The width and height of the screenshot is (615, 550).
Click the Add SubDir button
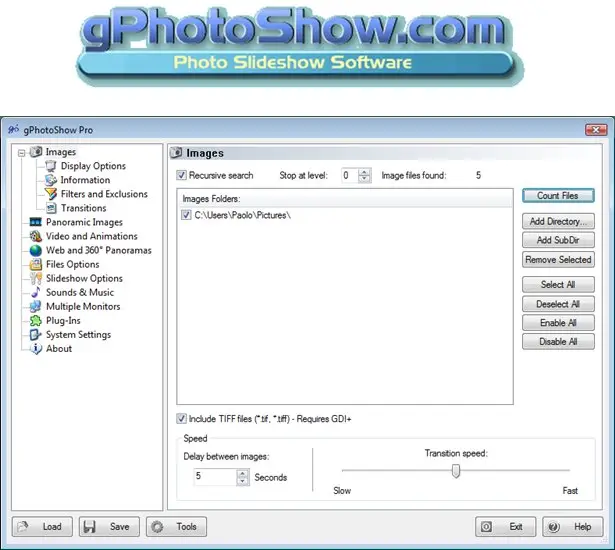558,240
